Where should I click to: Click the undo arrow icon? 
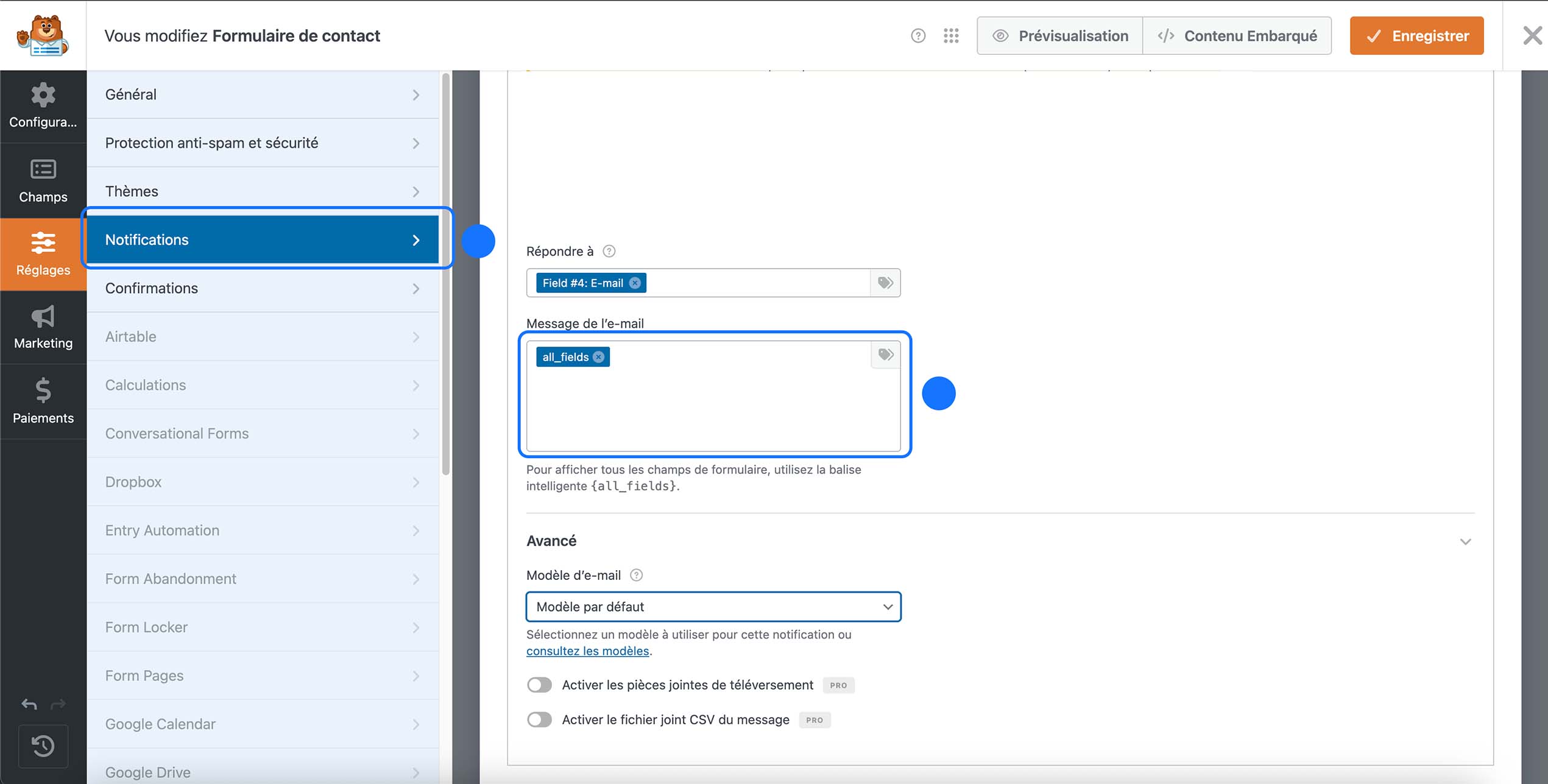coord(28,704)
